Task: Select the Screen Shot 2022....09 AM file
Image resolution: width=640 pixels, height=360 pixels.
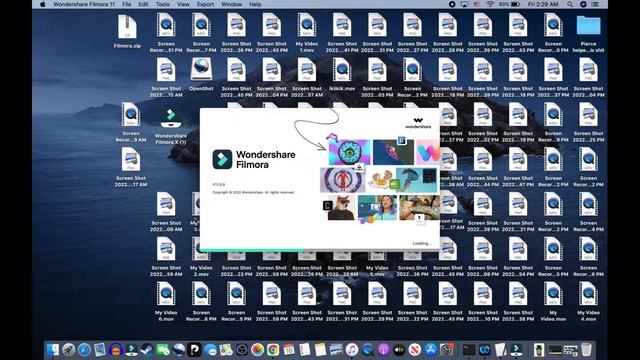Action: 166,204
